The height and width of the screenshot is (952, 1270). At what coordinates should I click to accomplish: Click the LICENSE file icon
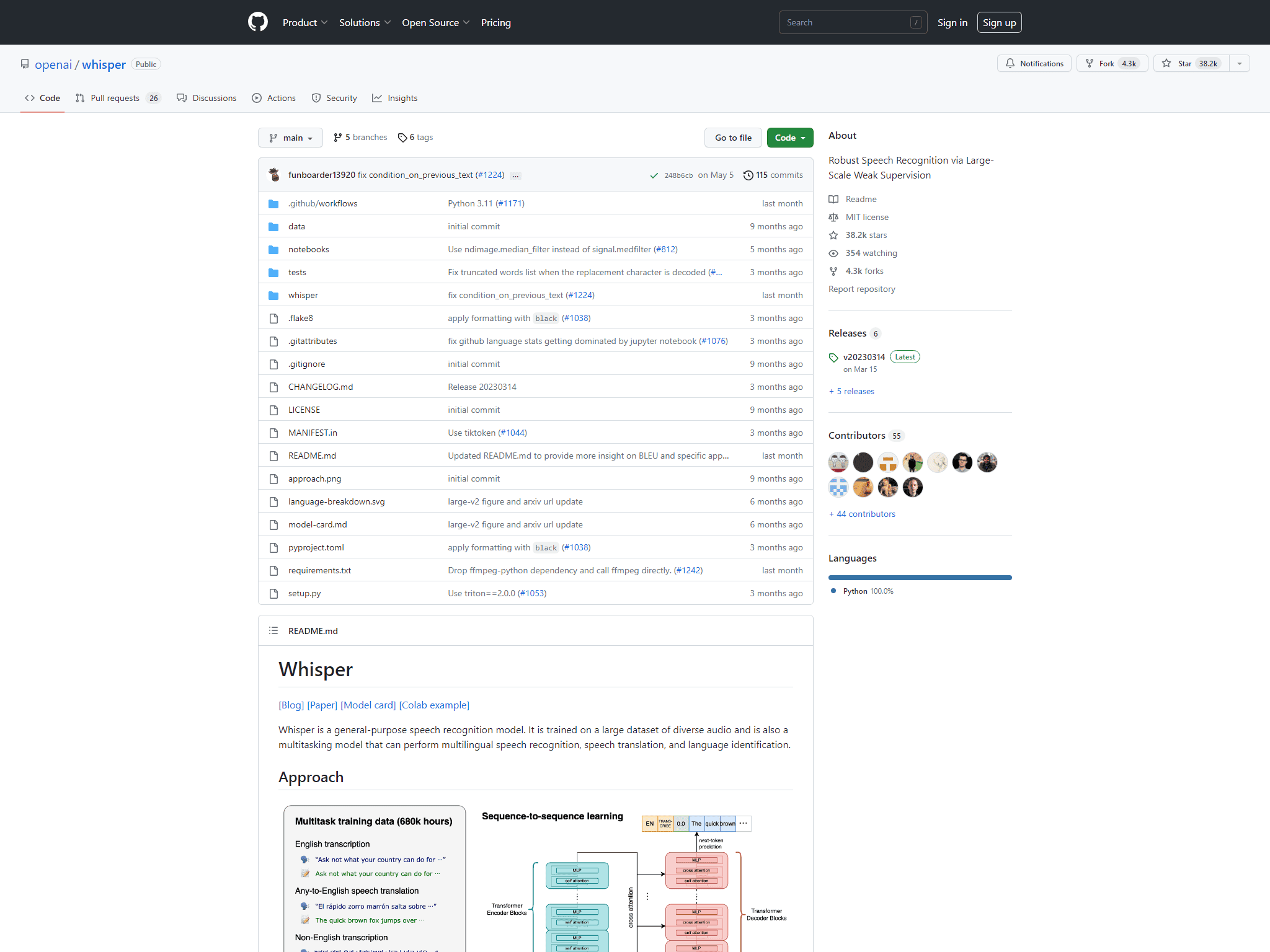(x=273, y=410)
